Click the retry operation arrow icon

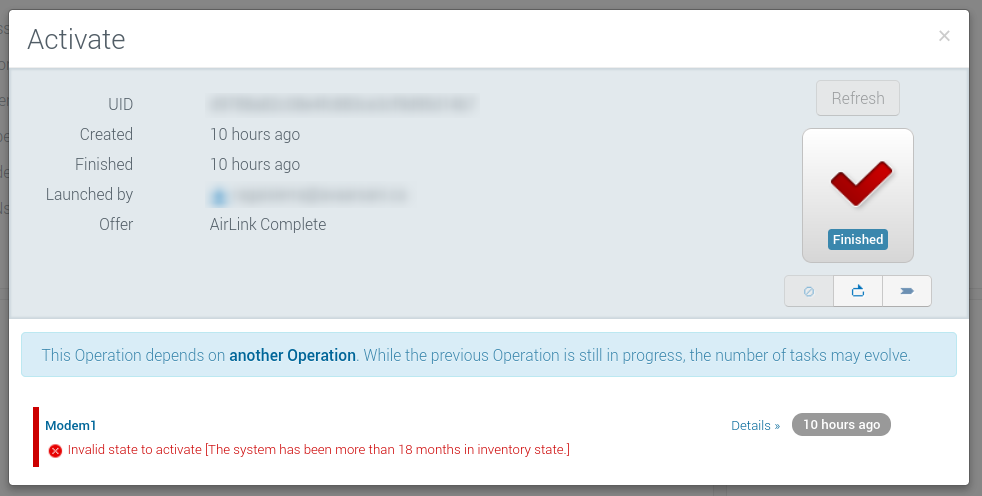pyautogui.click(x=858, y=291)
